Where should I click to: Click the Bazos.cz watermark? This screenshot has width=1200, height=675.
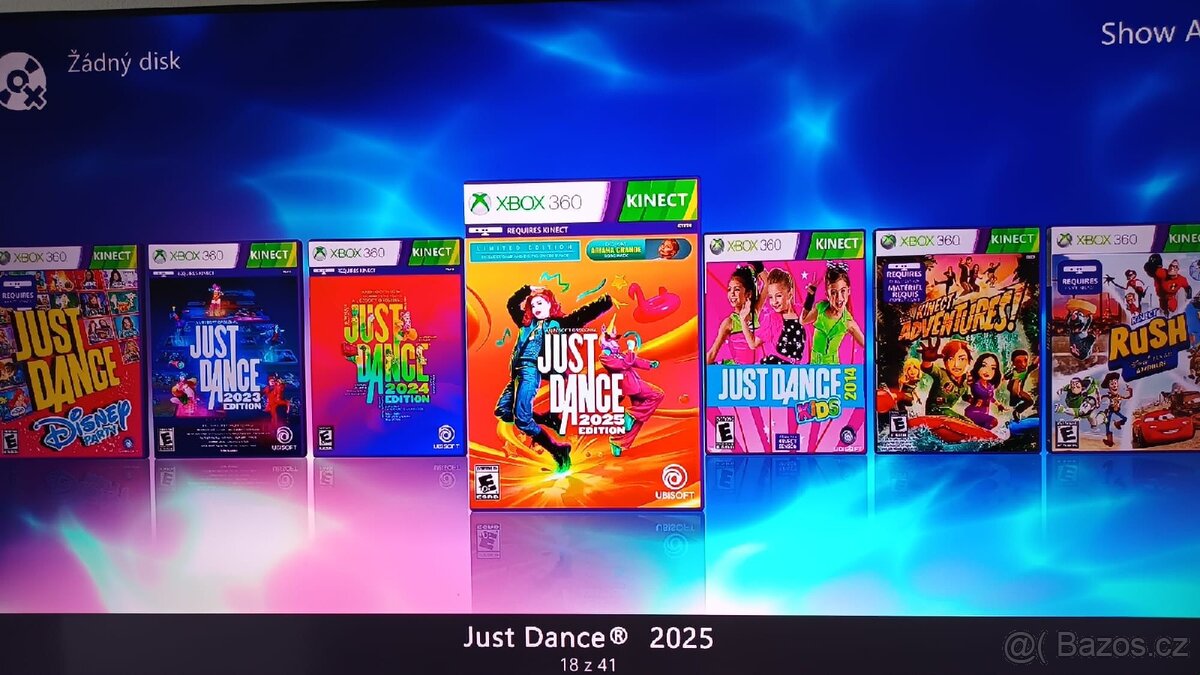pos(1098,646)
